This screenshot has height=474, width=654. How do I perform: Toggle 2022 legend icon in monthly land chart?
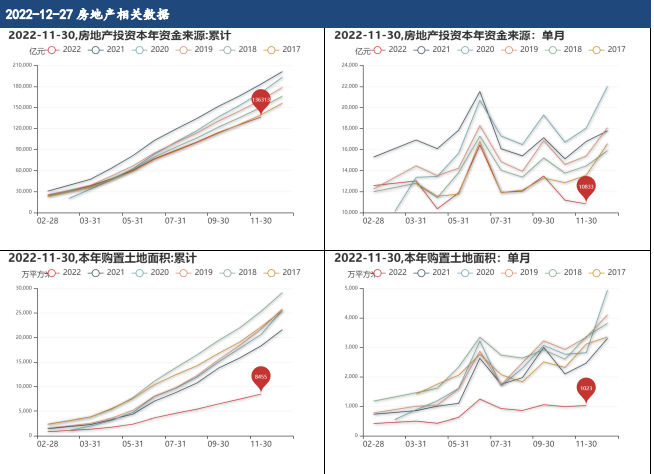pos(378,272)
